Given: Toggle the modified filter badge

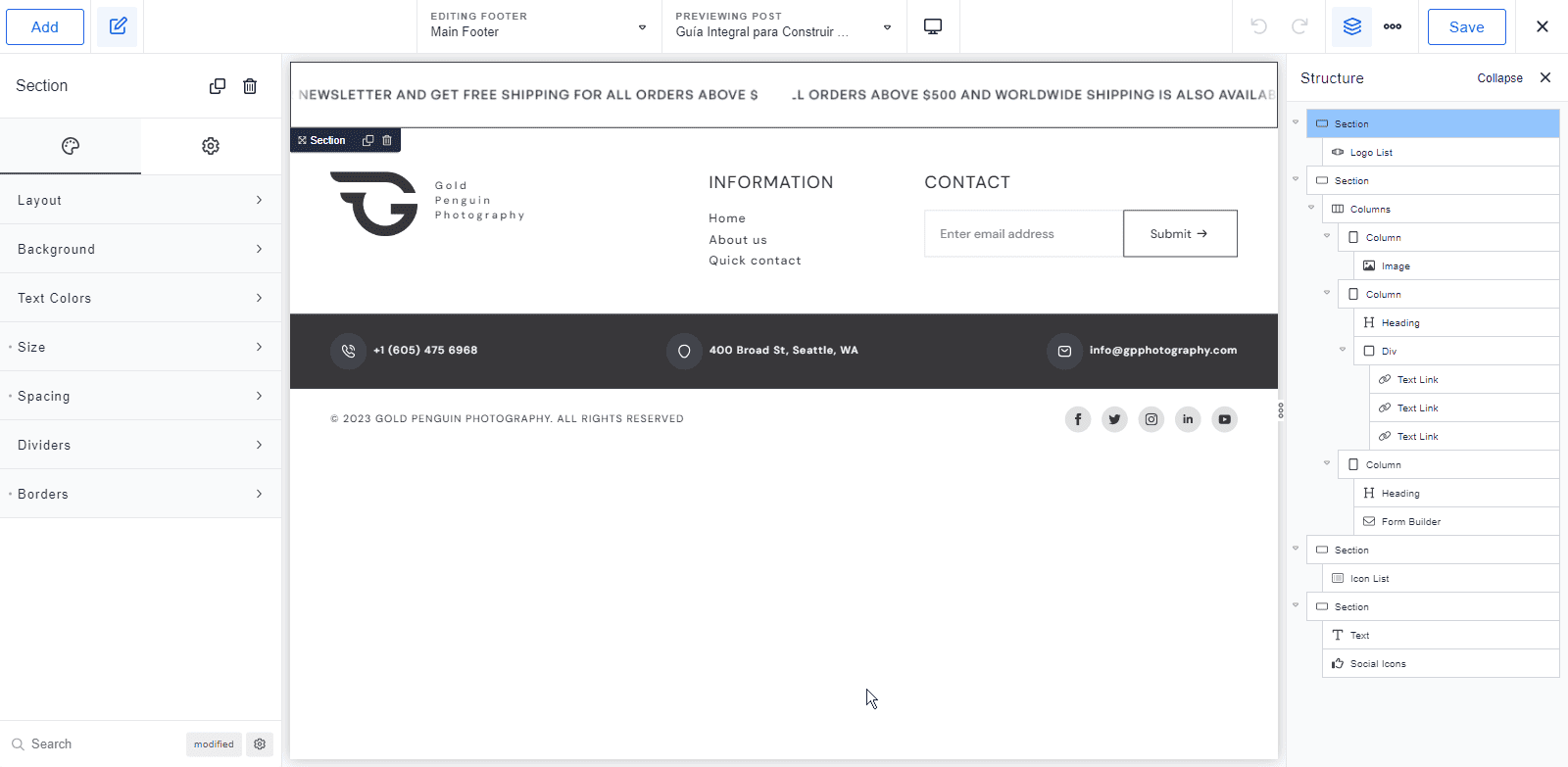Looking at the screenshot, I should [214, 744].
